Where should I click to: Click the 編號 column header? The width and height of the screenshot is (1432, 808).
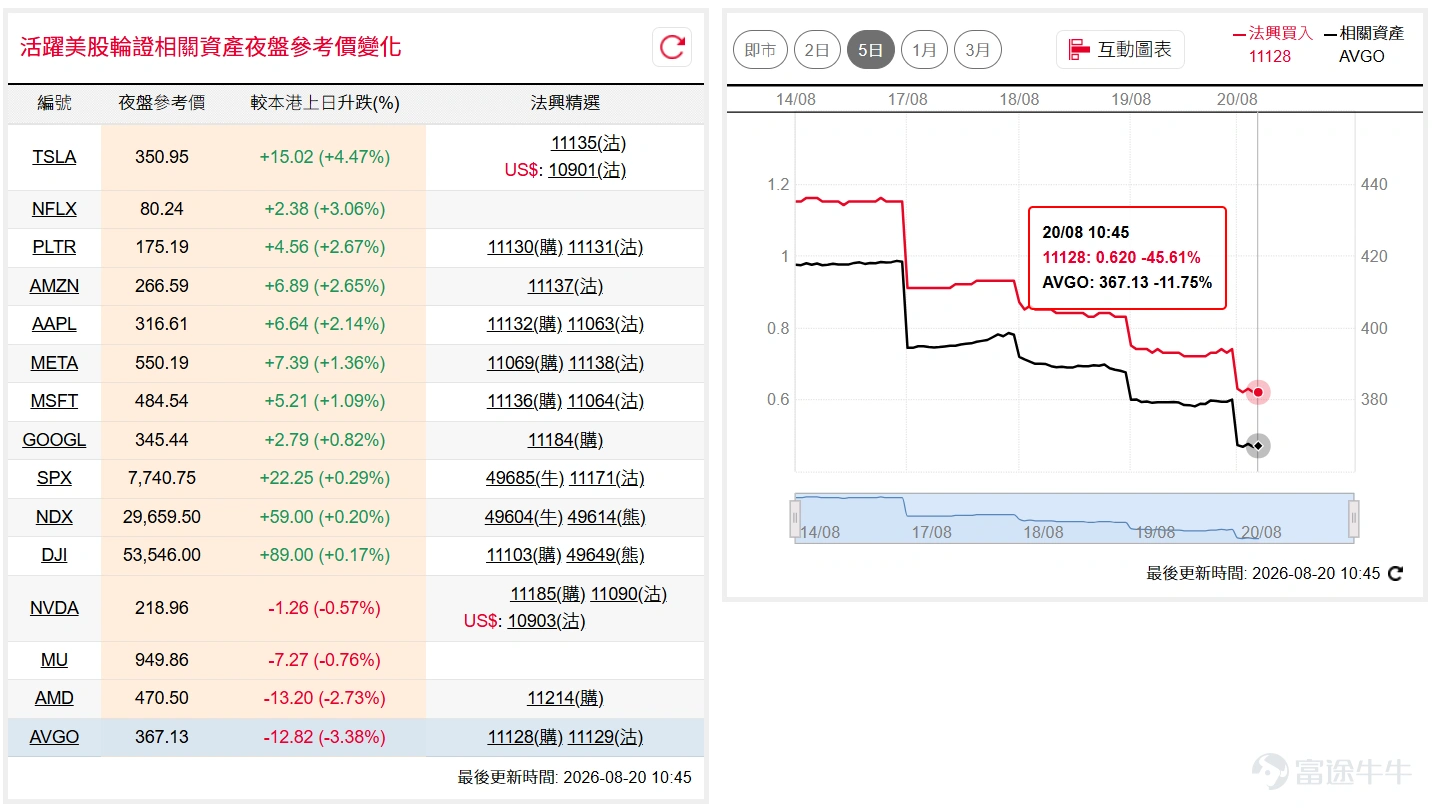point(54,103)
